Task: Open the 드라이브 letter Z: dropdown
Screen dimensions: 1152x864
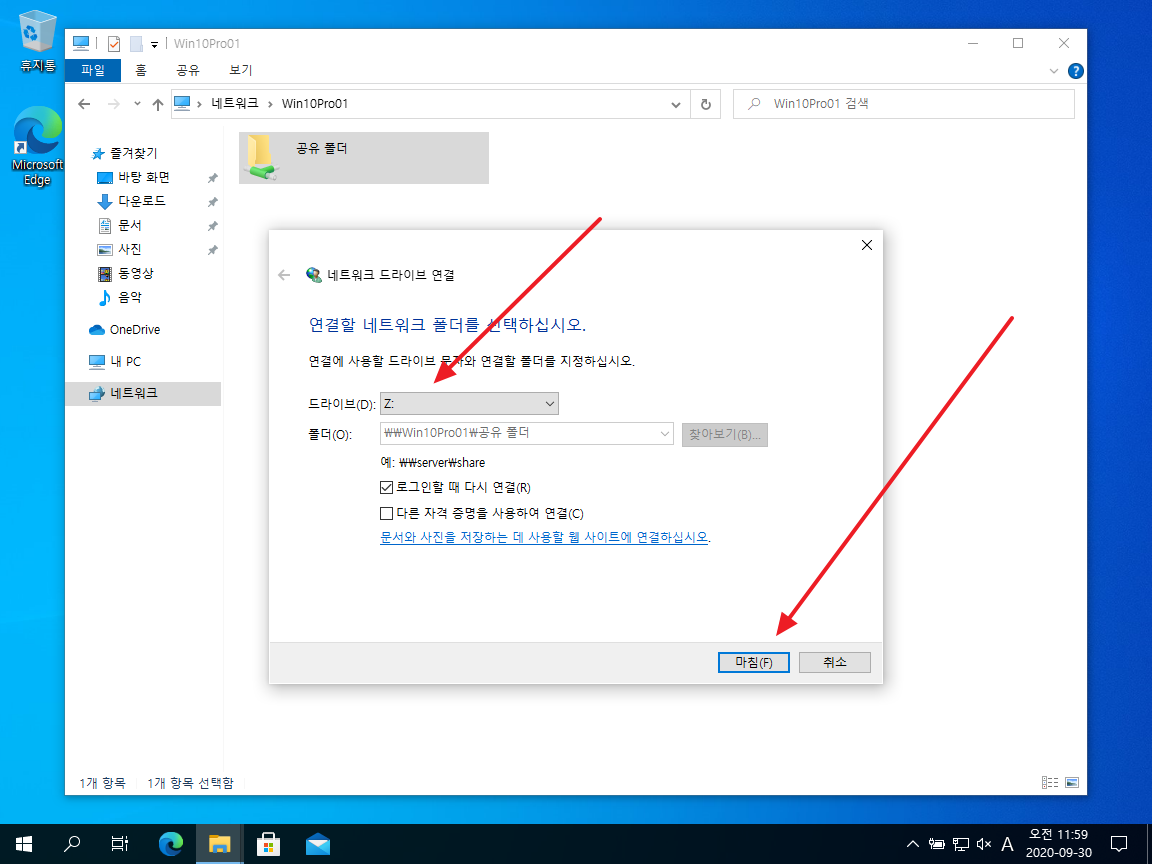Action: coord(469,404)
